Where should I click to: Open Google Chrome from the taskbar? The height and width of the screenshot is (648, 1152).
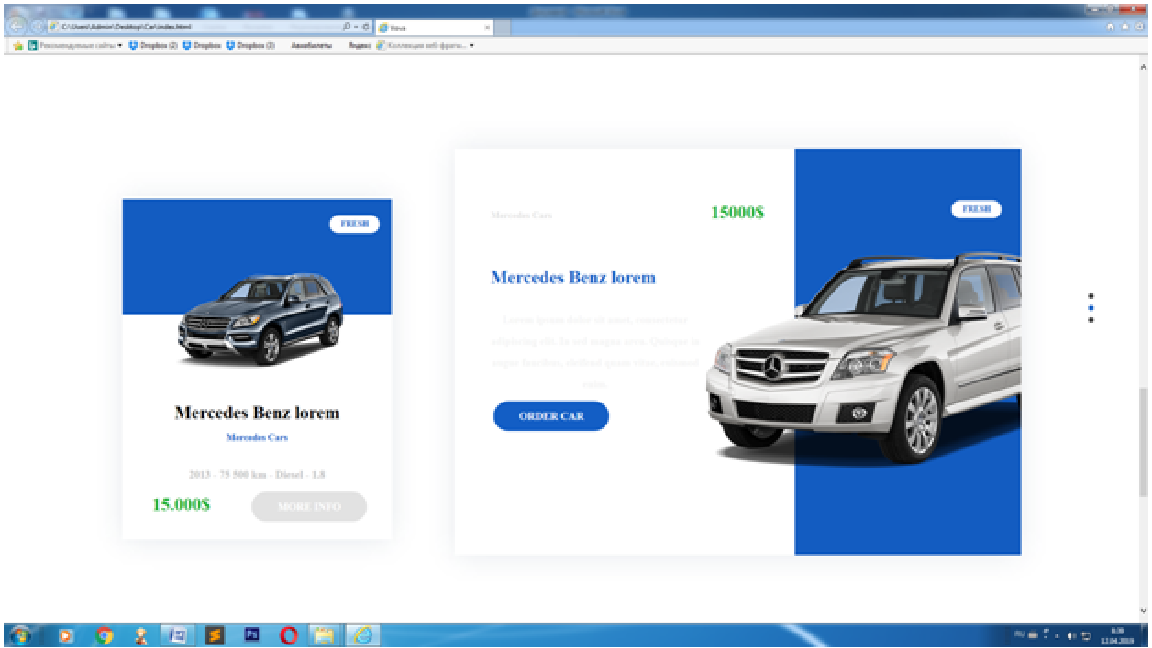(x=104, y=636)
